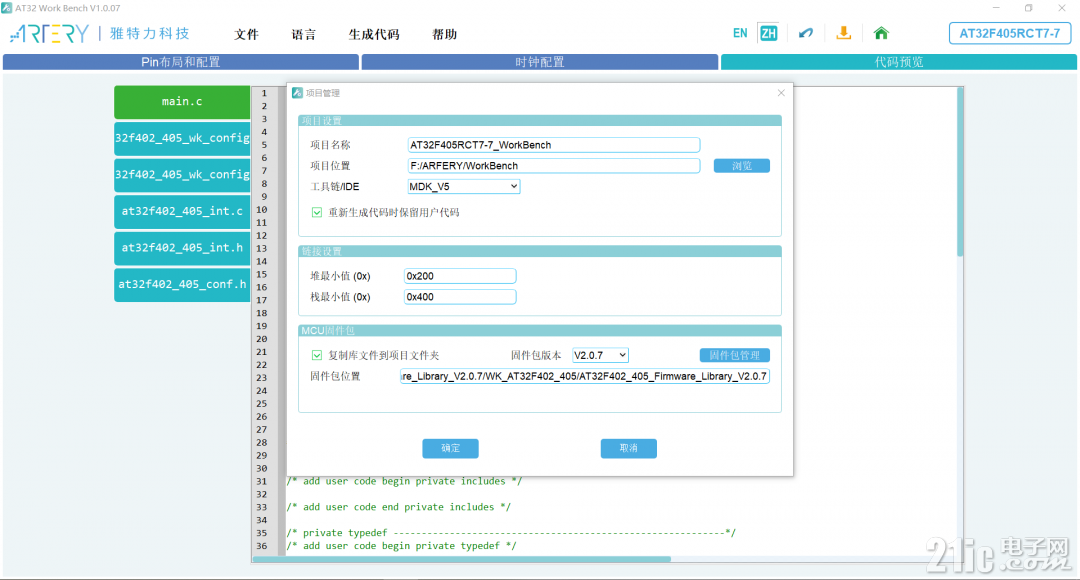The image size is (1080, 580).
Task: Click the AT32 Work Bench title bar icon
Action: (6, 8)
